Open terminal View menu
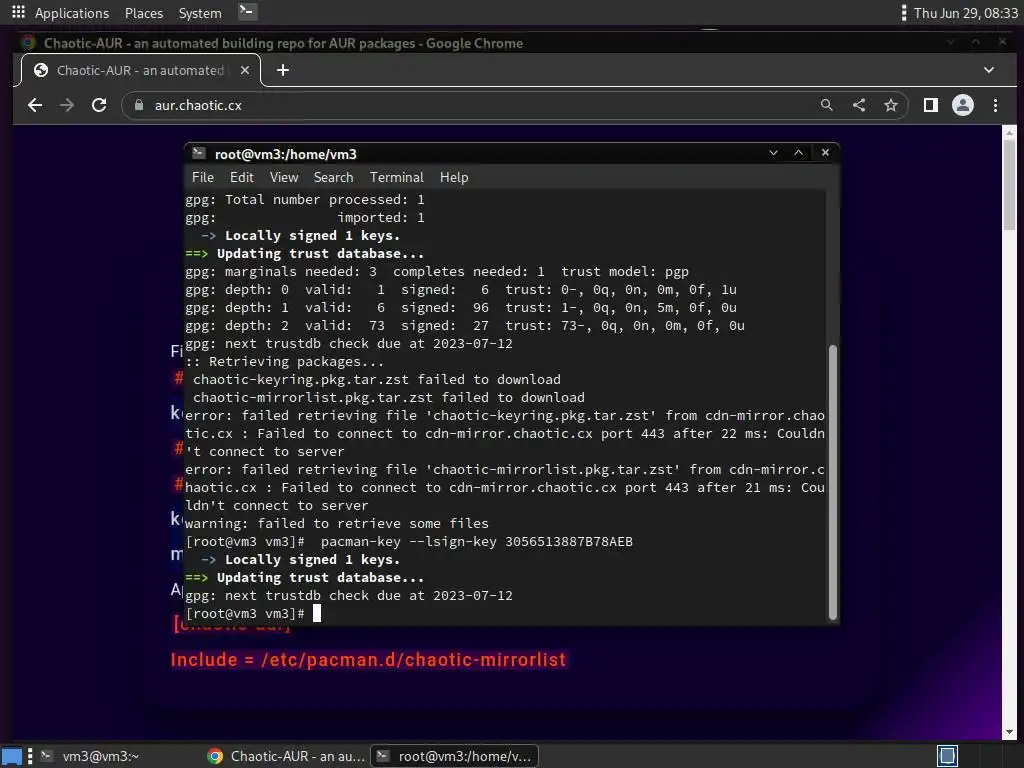Viewport: 1024px width, 768px height. [283, 178]
